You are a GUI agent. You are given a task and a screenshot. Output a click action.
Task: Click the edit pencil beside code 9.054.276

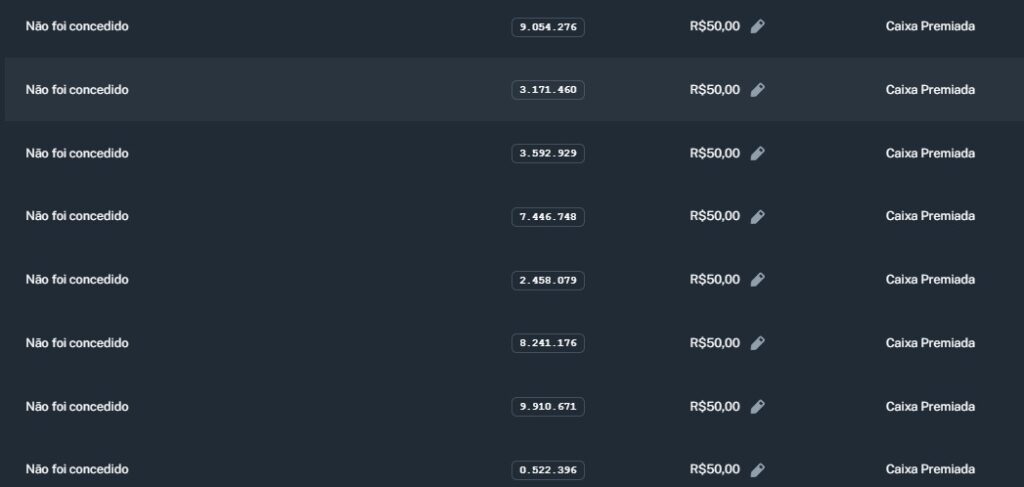coord(757,27)
